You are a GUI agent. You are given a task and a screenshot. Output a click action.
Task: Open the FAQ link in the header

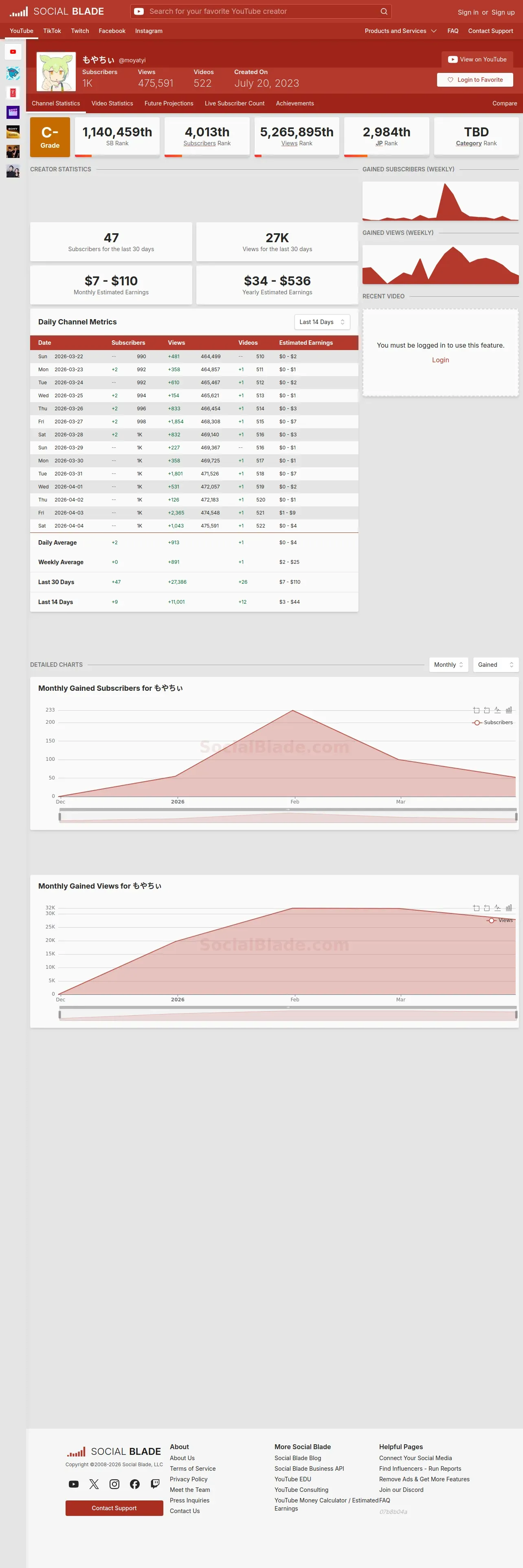[x=453, y=31]
